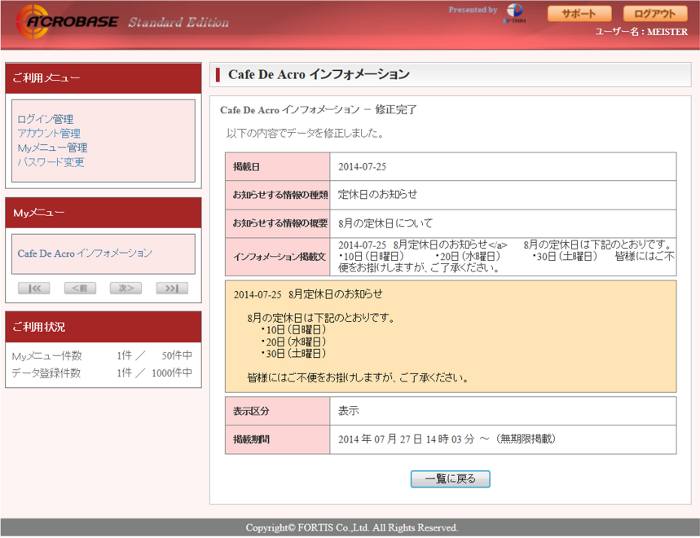Click the orange announcement preview box
Viewport: 700px width, 538px height.
(x=450, y=336)
